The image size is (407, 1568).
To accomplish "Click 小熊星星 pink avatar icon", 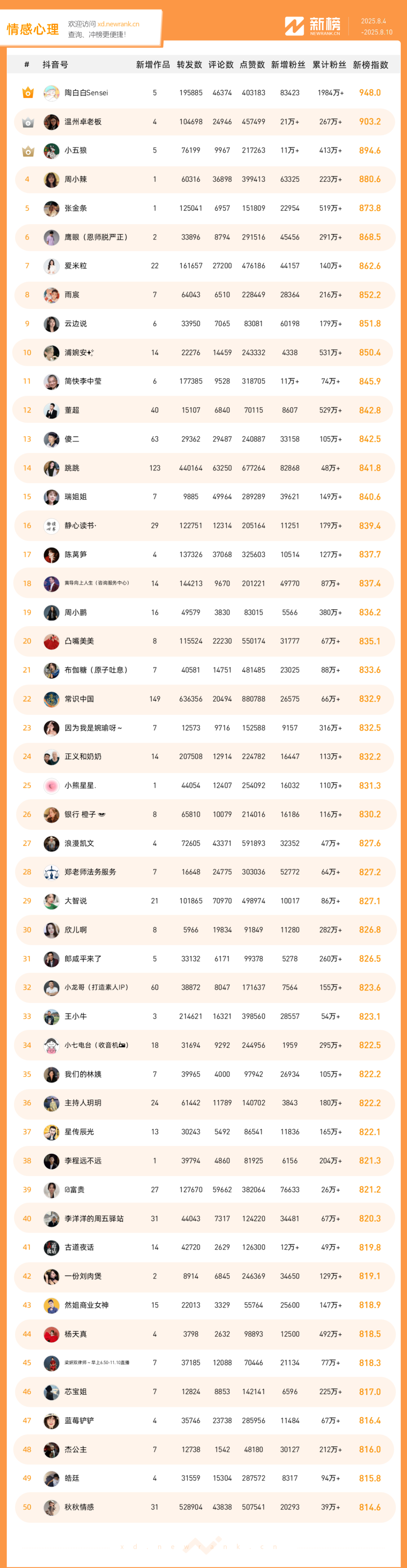I will click(52, 785).
